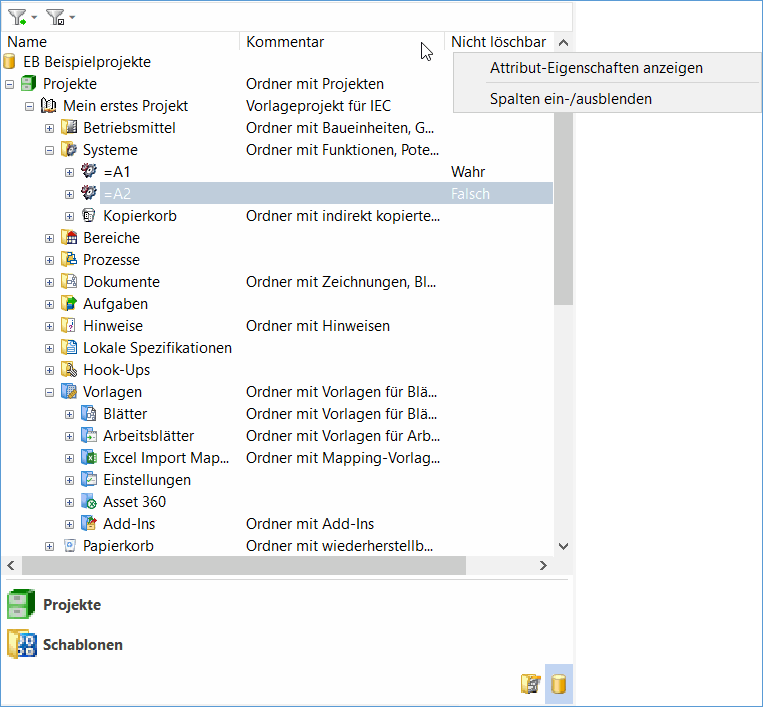Click the folder icon left of the database icon
Viewport: 763px width, 707px height.
pos(530,684)
